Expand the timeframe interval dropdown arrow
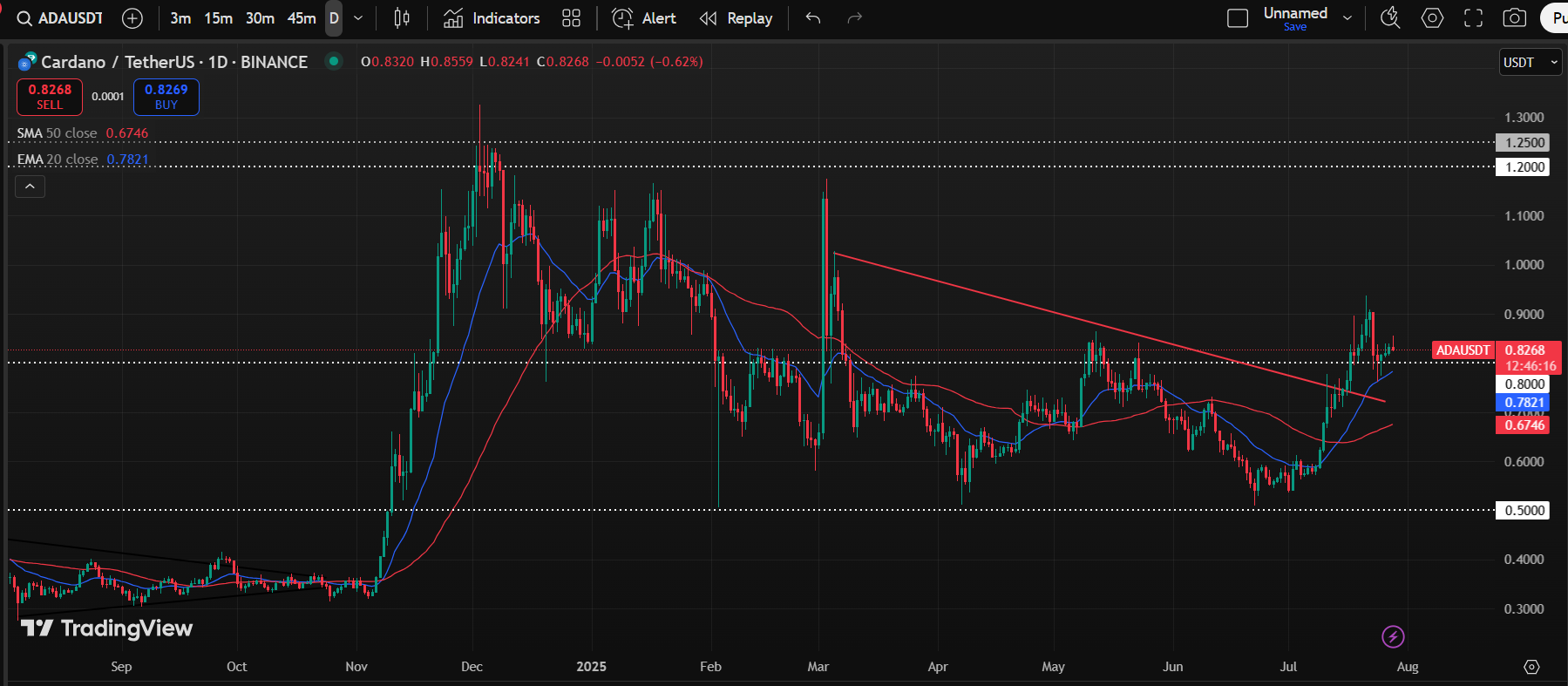This screenshot has width=1568, height=686. click(x=358, y=18)
